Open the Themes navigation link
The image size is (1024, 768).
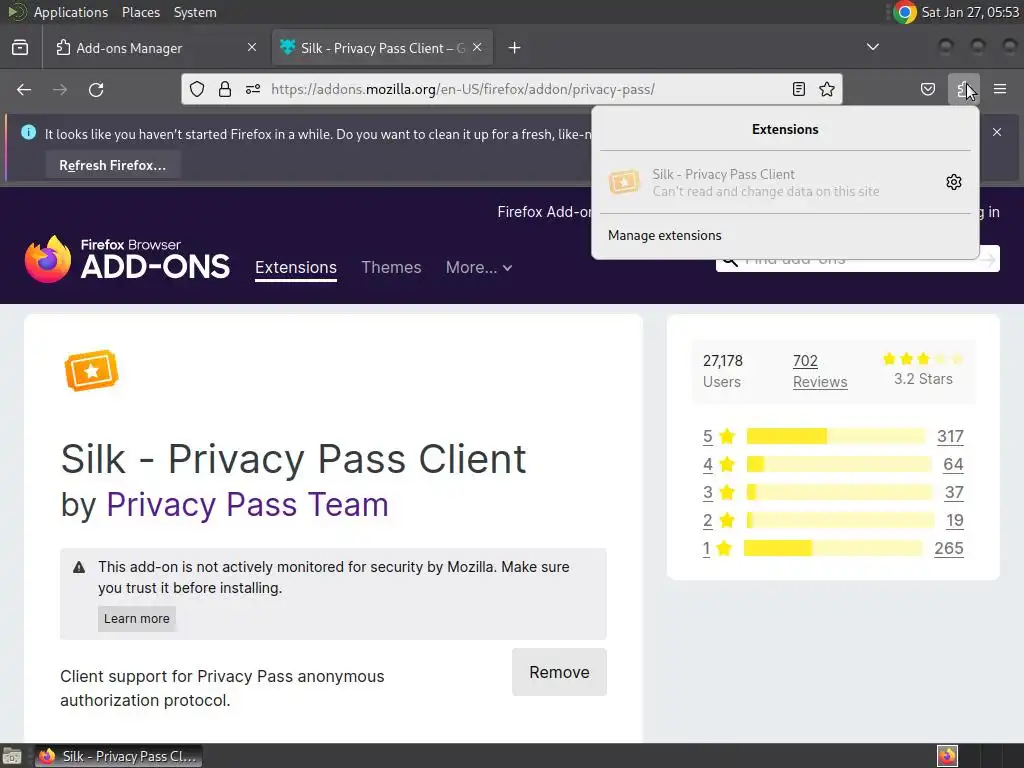pyautogui.click(x=391, y=267)
